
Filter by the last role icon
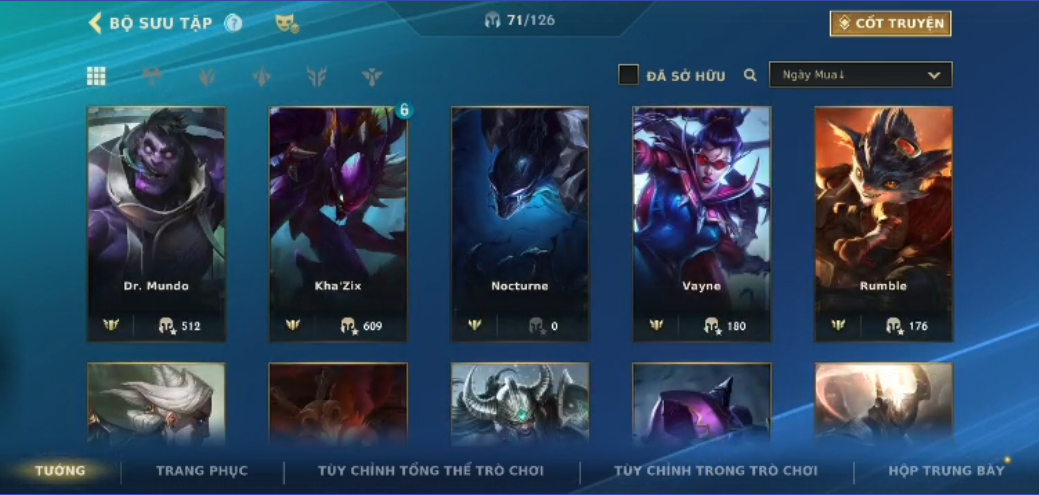pos(372,76)
